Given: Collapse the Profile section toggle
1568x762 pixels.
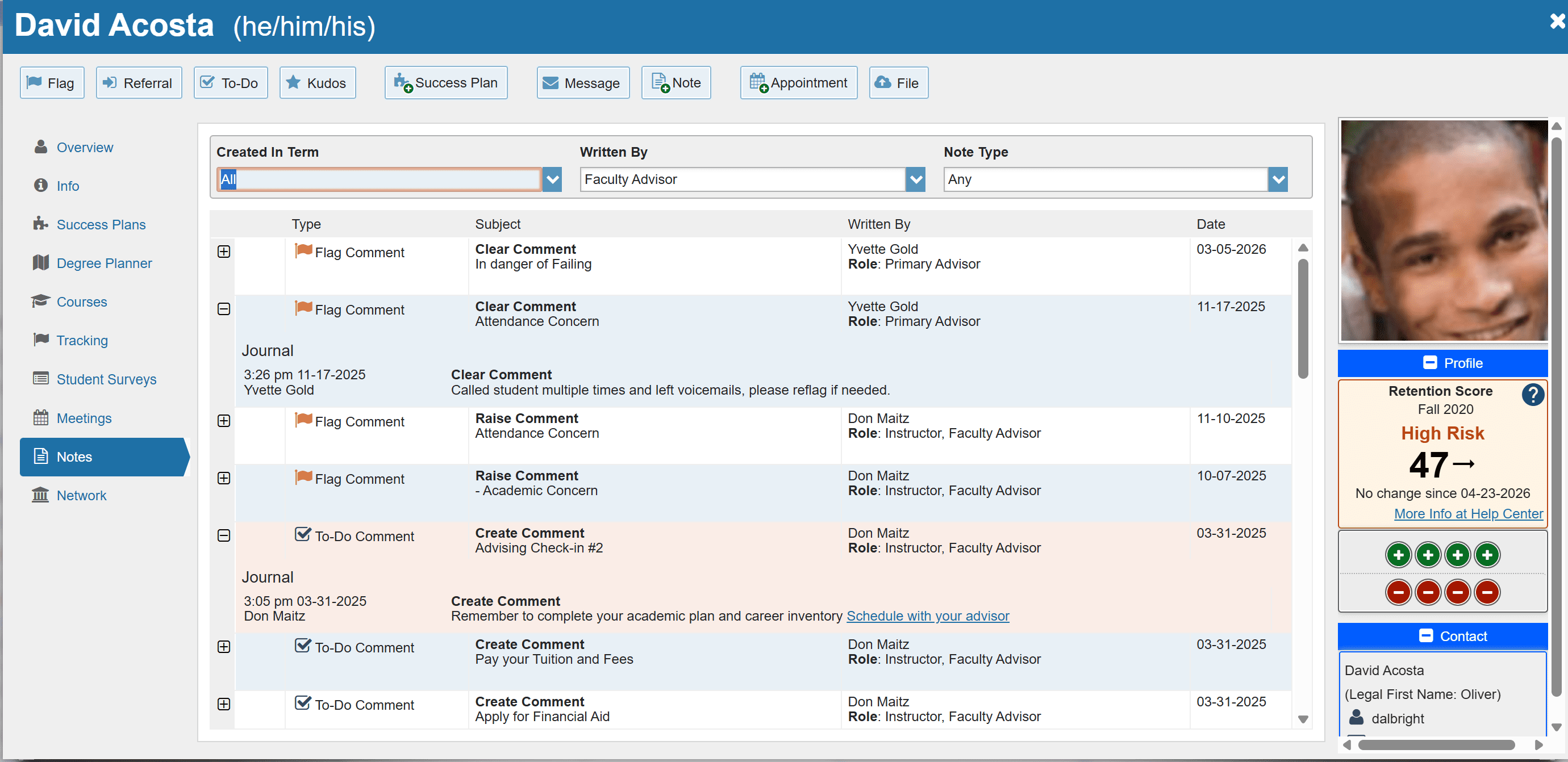Looking at the screenshot, I should (x=1429, y=362).
